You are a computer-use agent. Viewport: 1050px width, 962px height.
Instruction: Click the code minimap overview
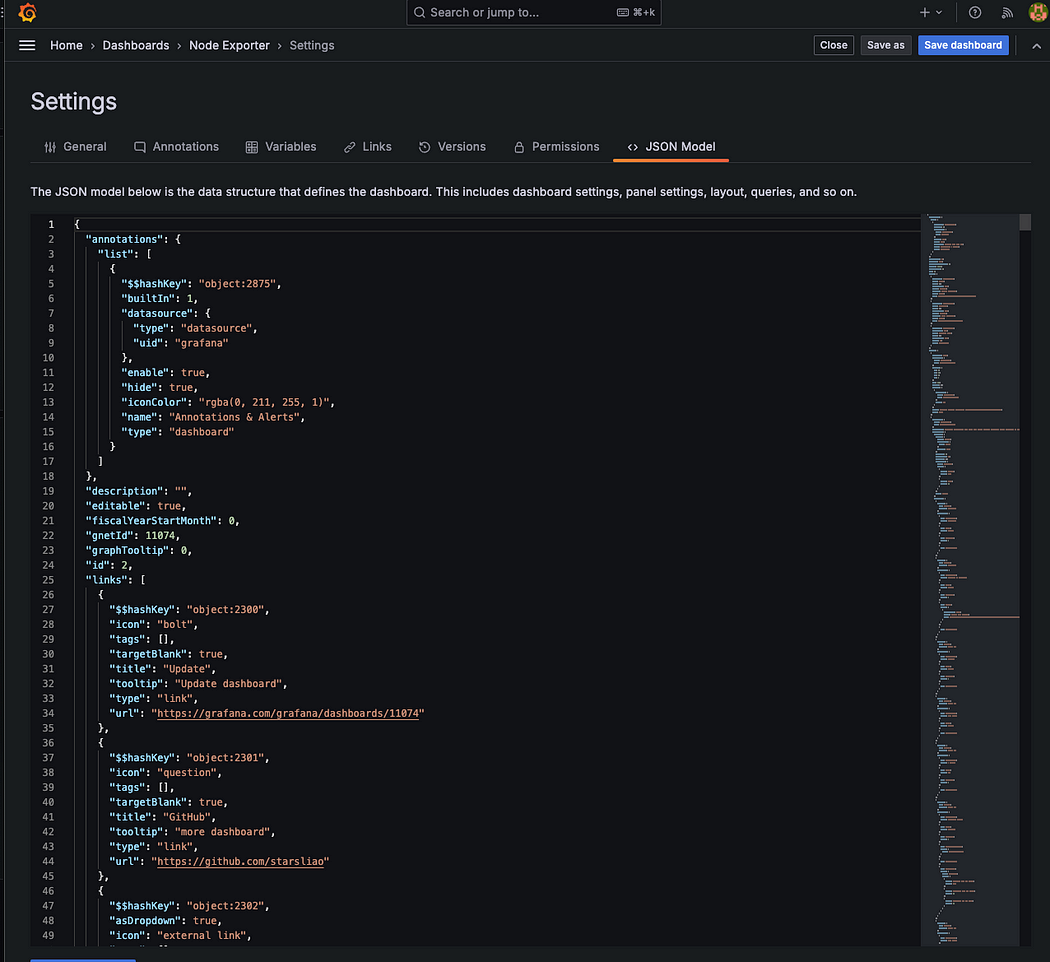click(970, 580)
